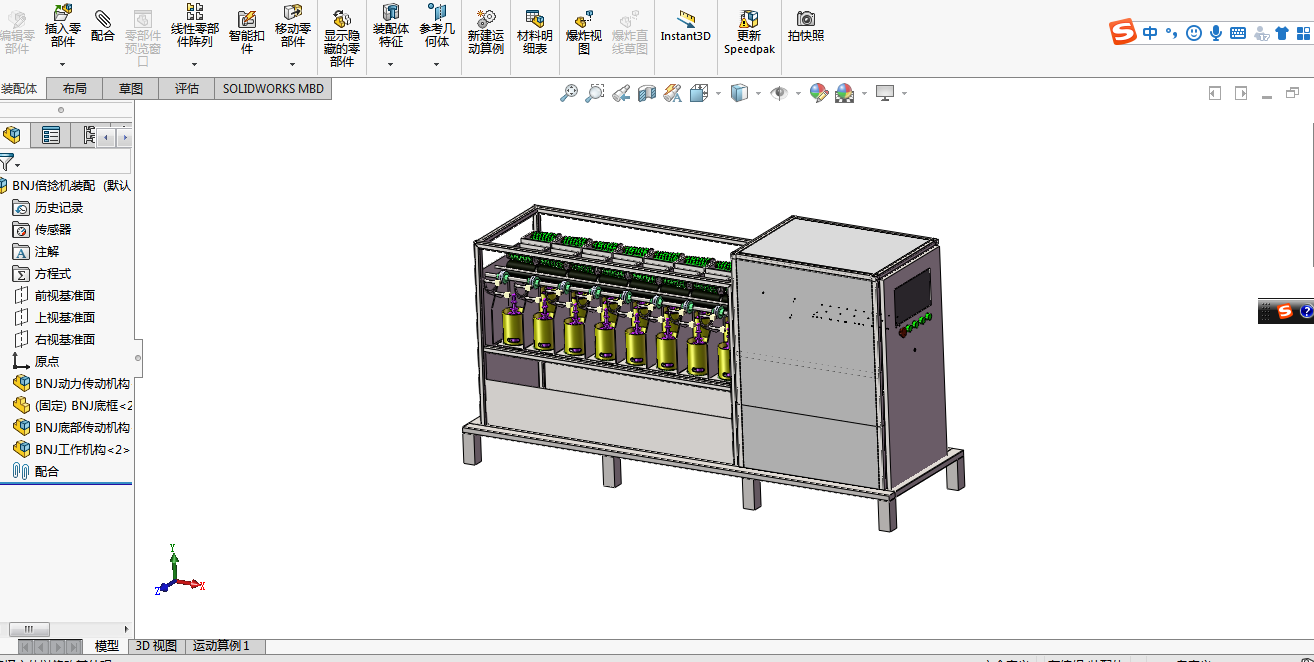Click the Edit Appearance color ball icon
The image size is (1314, 662).
point(818,93)
